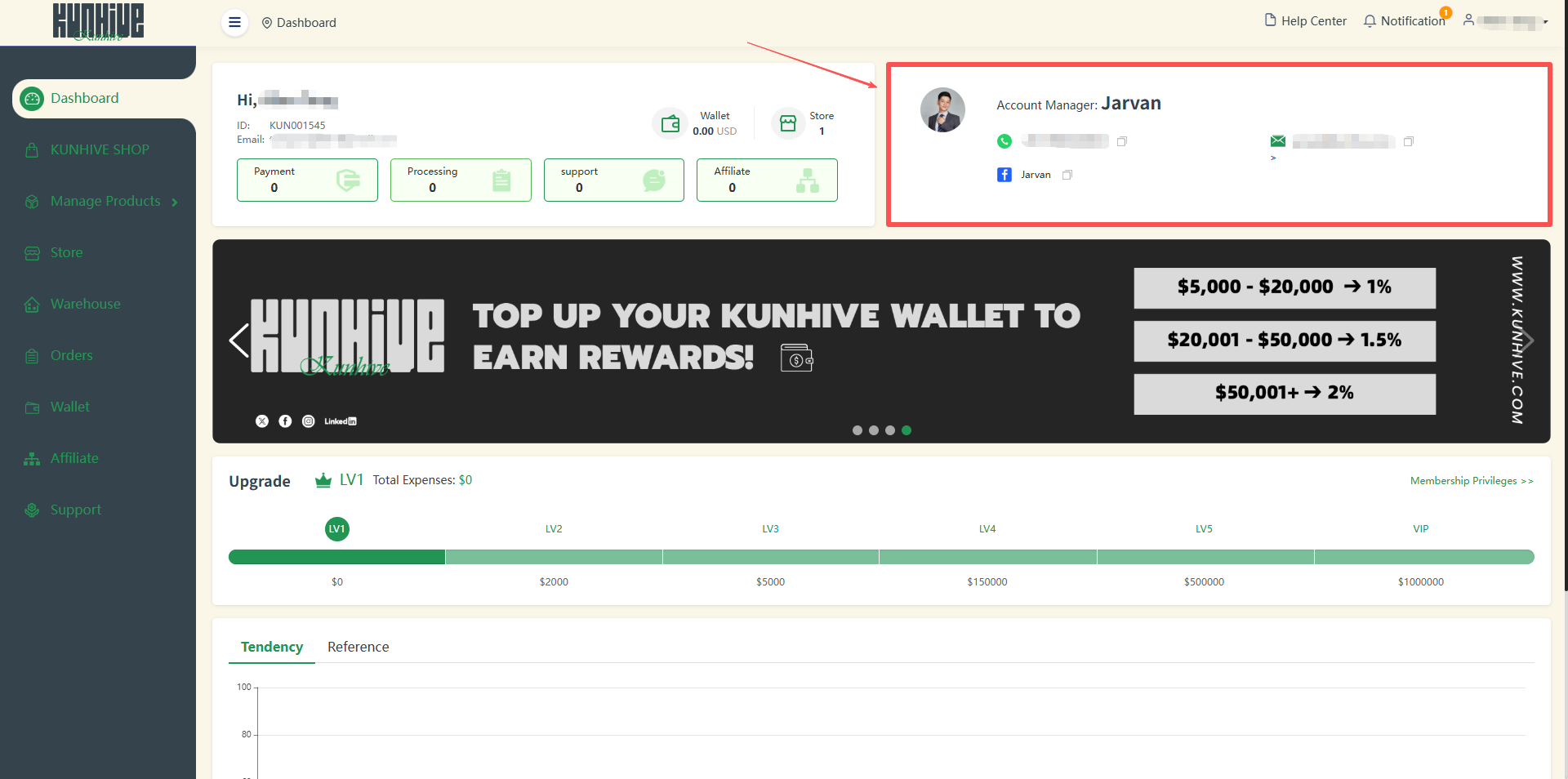Select the third banner slide dot
The height and width of the screenshot is (779, 1568).
click(890, 430)
